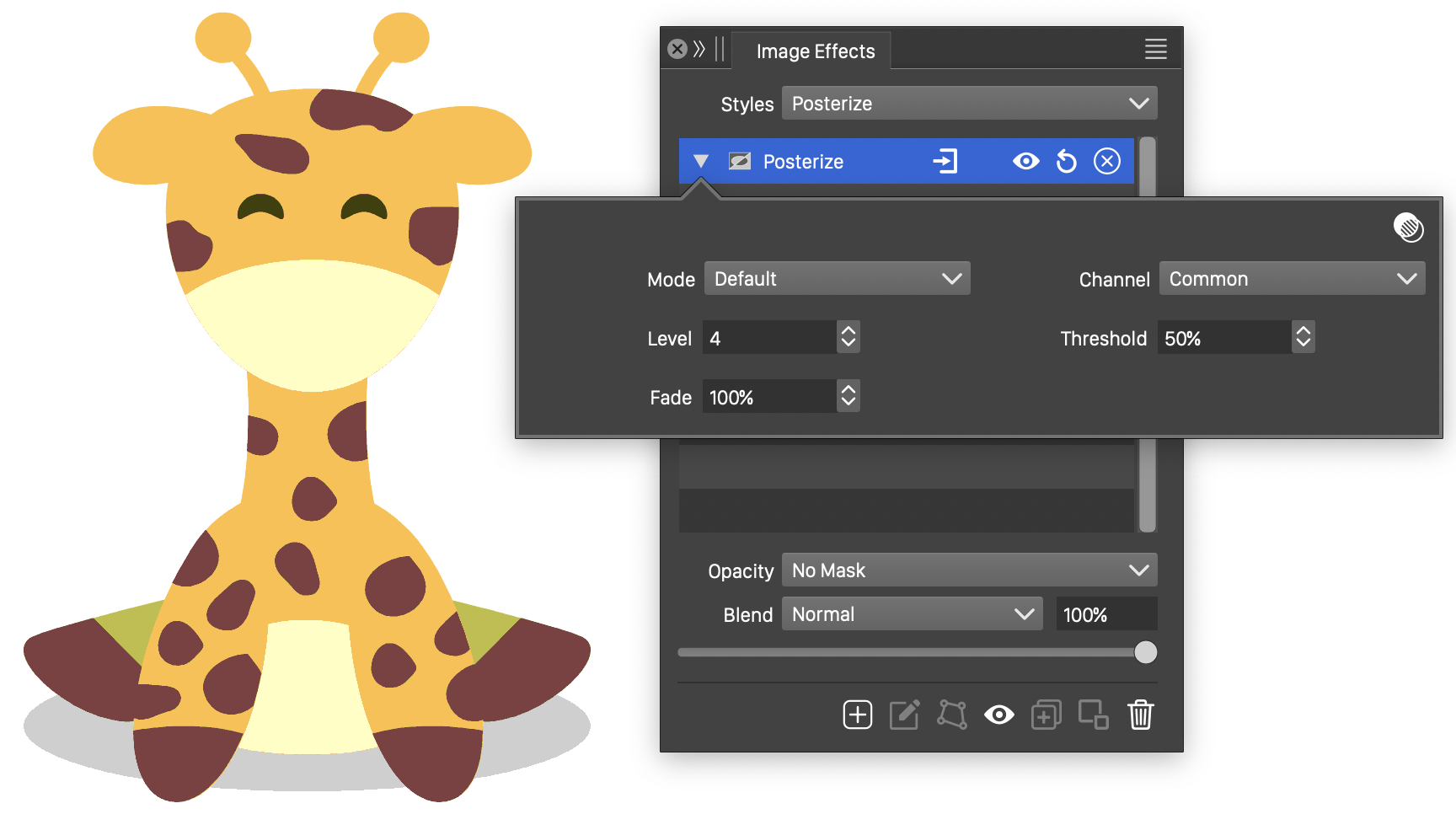Reset the Posterize effect settings
The image size is (1456, 814).
(1067, 161)
